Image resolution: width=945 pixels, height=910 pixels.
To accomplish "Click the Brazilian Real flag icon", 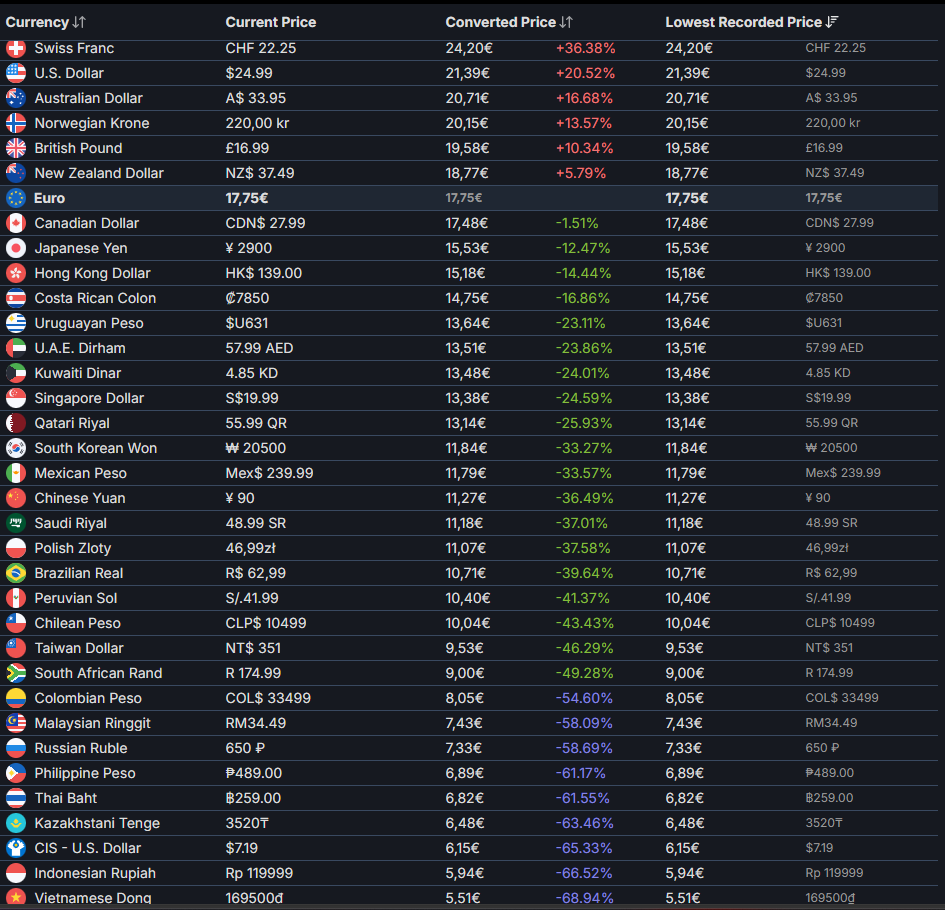I will (16, 573).
